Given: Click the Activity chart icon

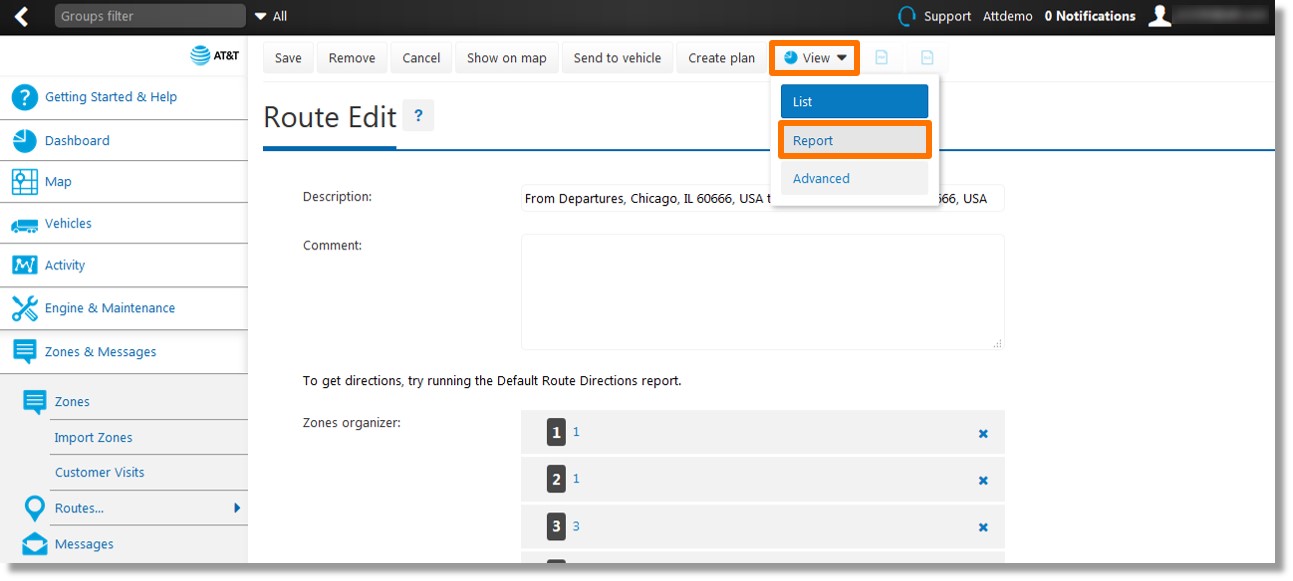Looking at the screenshot, I should 25,265.
